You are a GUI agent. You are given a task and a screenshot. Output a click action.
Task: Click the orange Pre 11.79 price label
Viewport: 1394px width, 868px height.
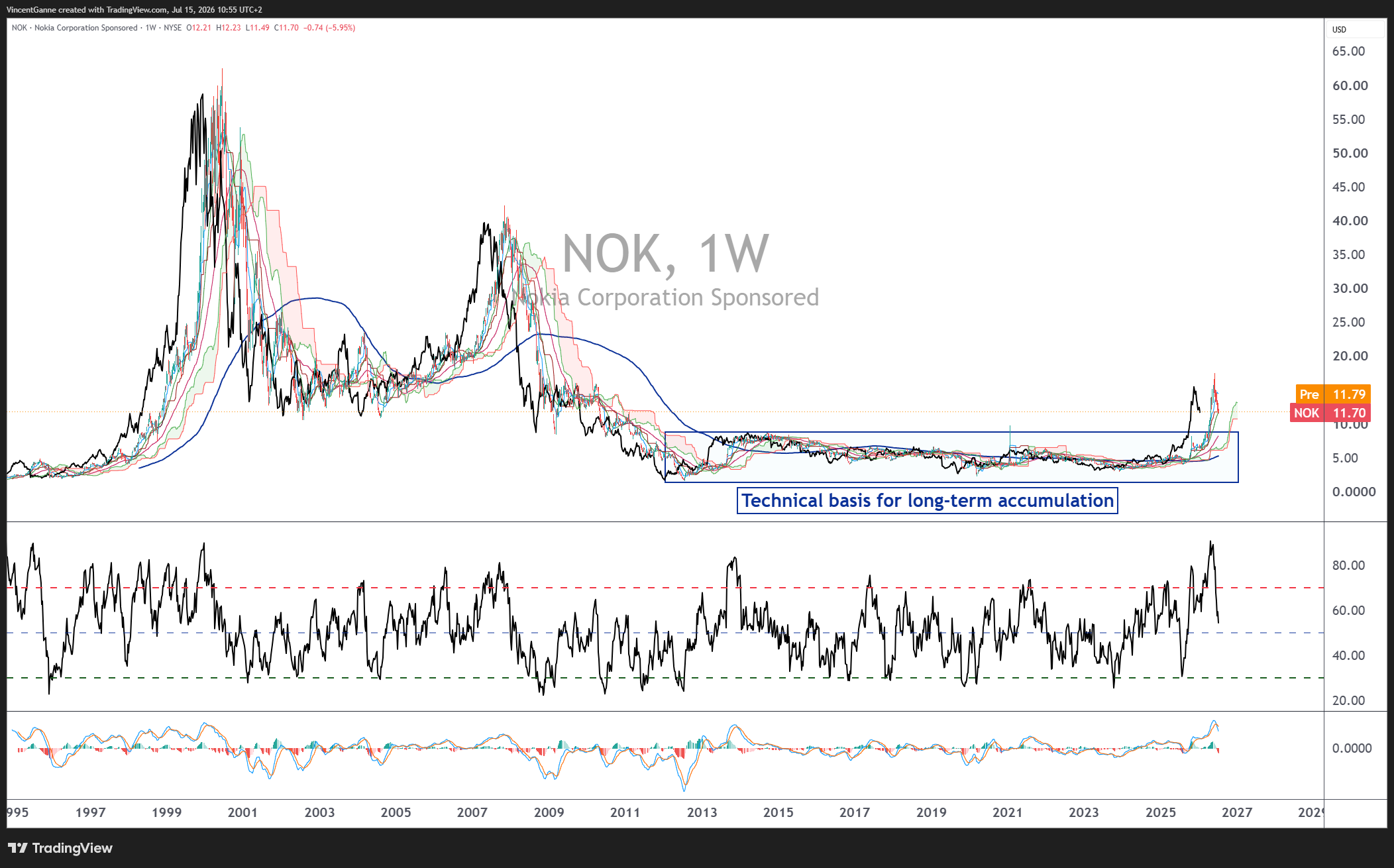point(1332,394)
